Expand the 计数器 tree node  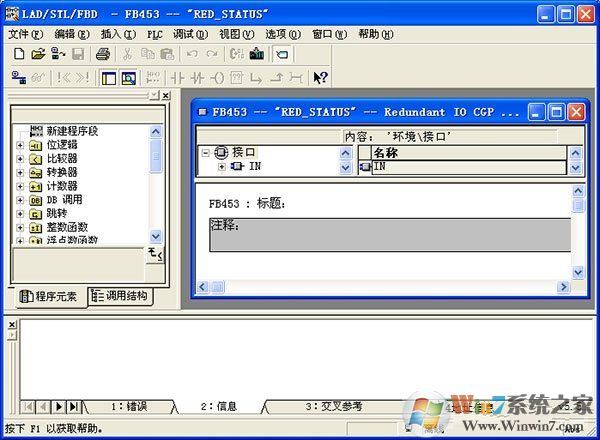pyautogui.click(x=20, y=186)
